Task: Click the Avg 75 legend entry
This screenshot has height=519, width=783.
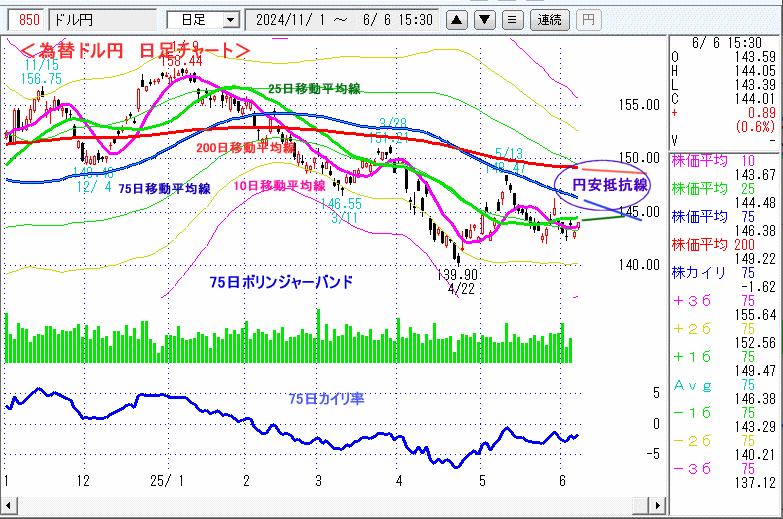Action: click(714, 385)
